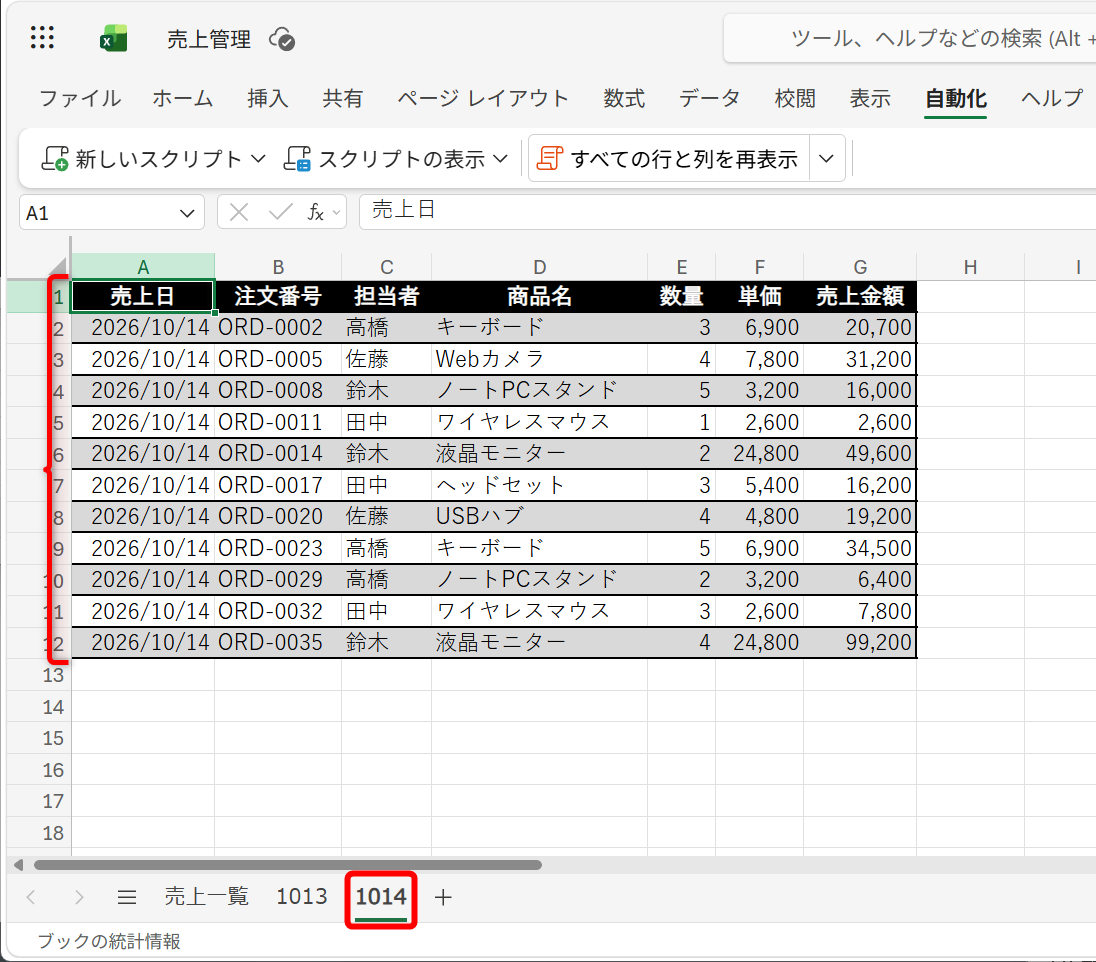Viewport: 1096px width, 962px height.
Task: Select cell with amount 99,200
Action: pos(860,642)
